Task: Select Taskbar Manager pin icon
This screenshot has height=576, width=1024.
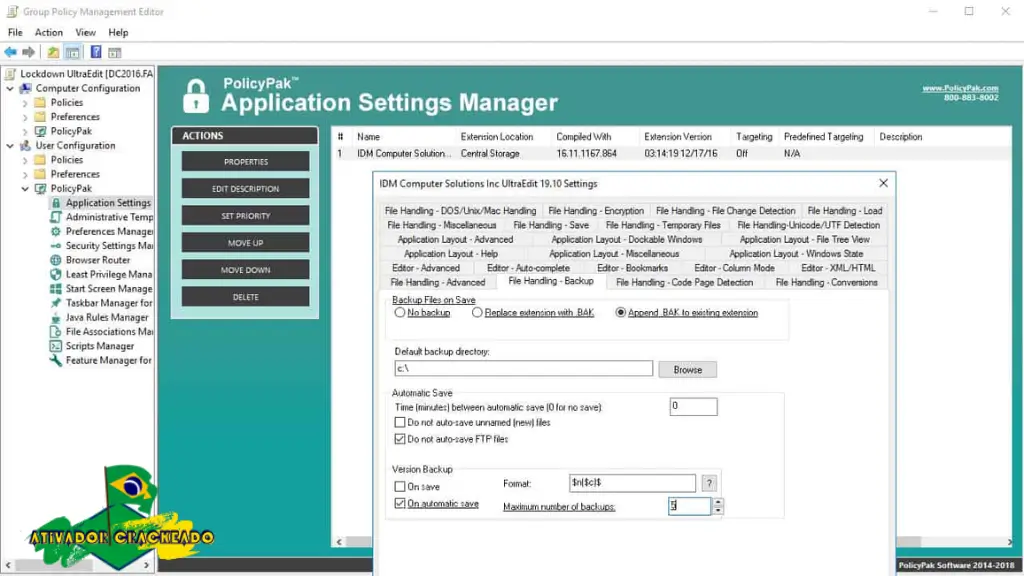Action: click(56, 303)
